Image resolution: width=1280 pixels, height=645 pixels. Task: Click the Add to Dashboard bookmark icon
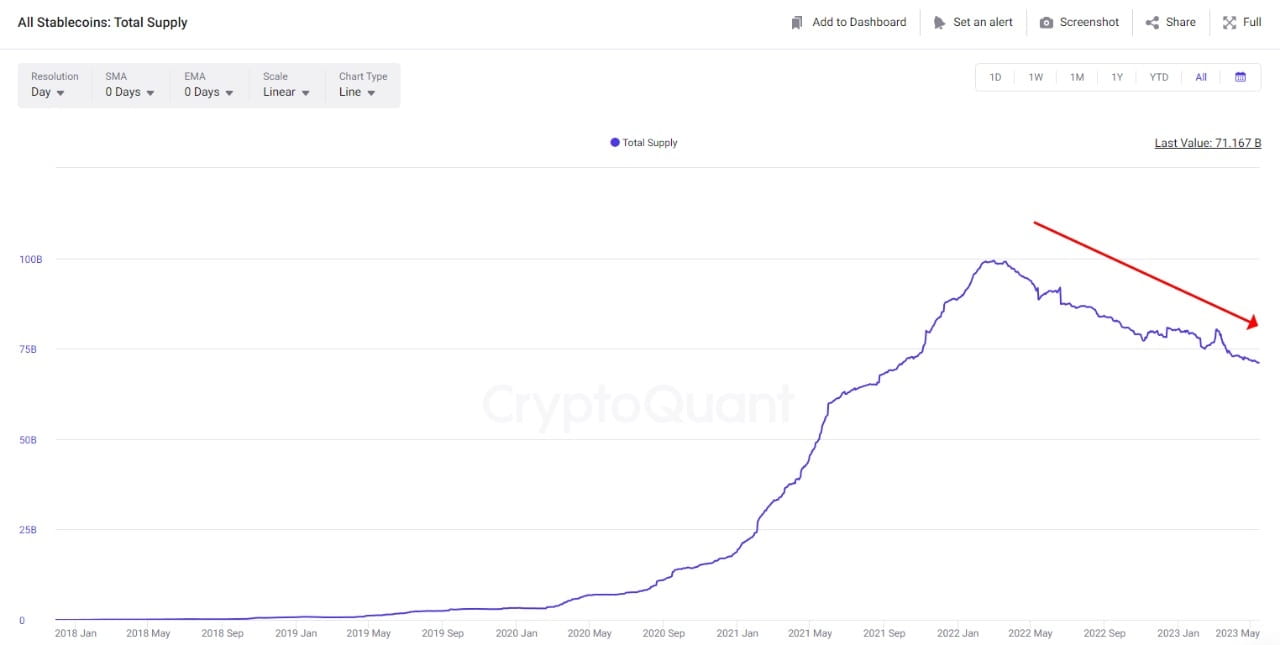coord(797,22)
